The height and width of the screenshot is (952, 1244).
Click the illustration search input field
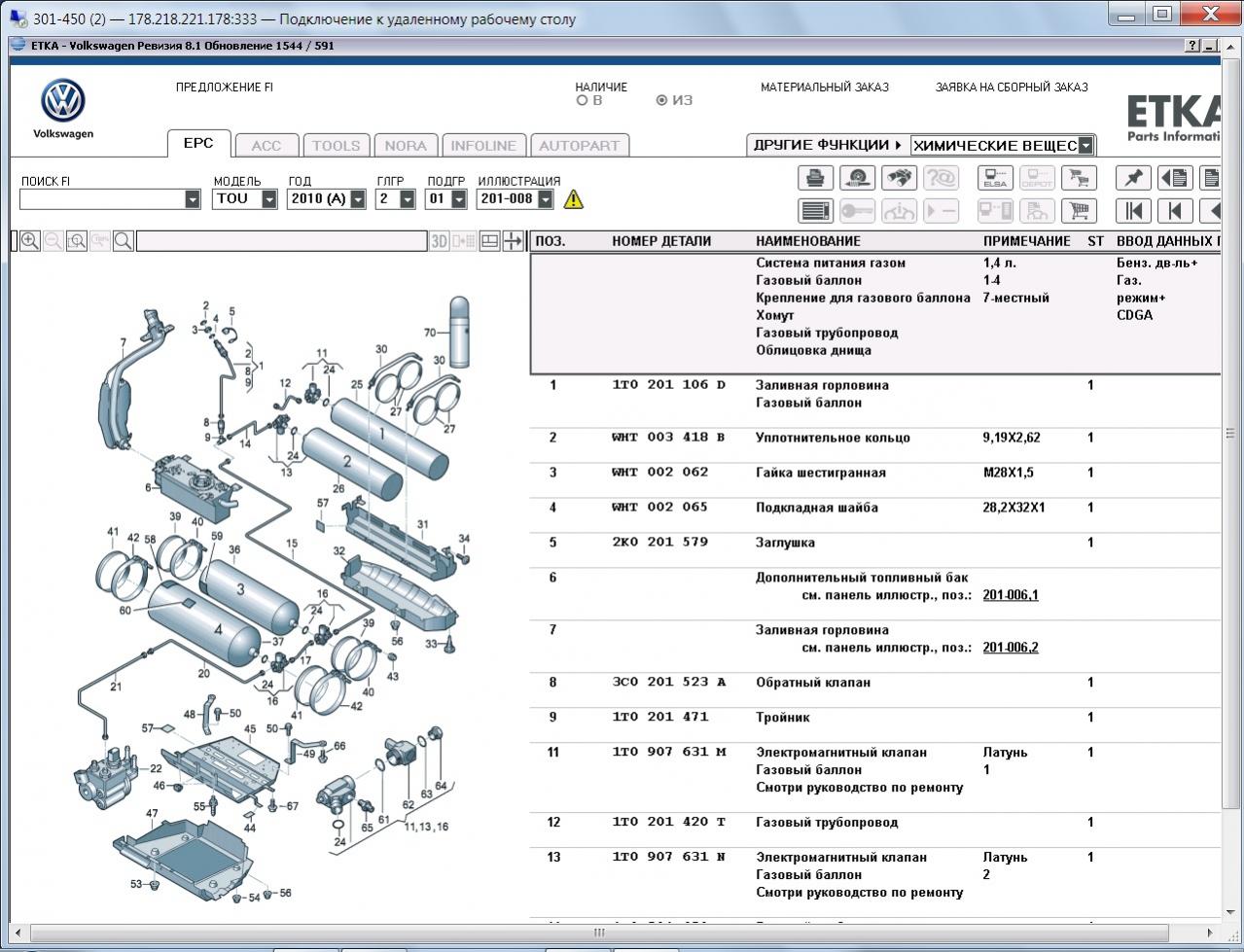click(282, 241)
